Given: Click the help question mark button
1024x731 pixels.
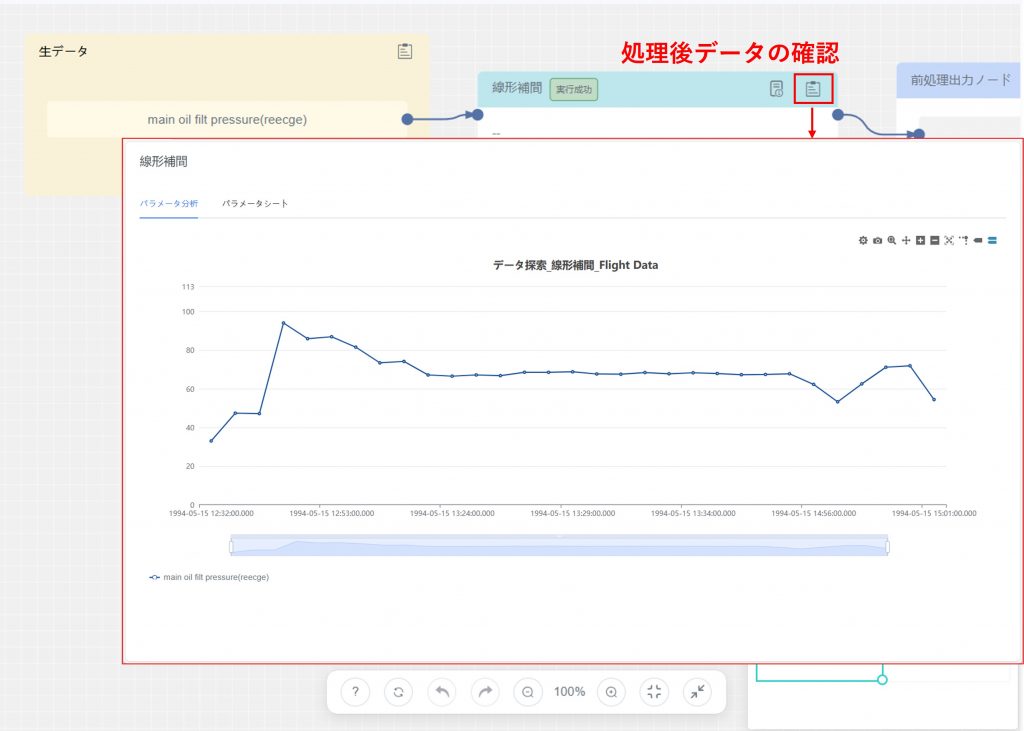Looking at the screenshot, I should click(355, 692).
